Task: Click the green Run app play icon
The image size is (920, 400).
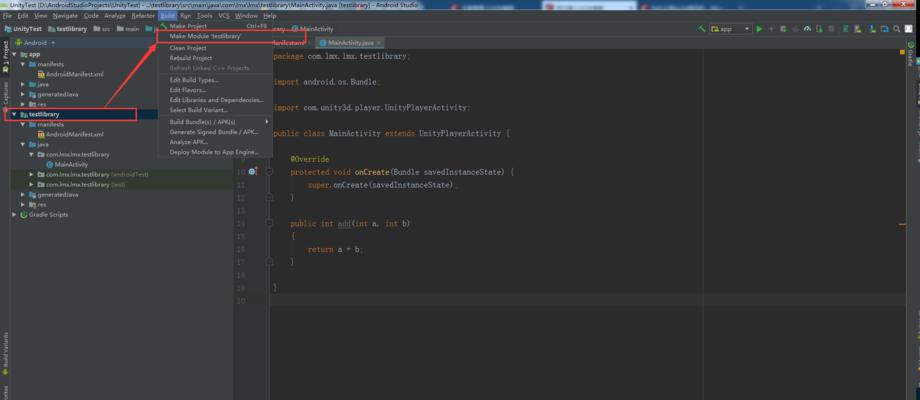Action: click(759, 29)
